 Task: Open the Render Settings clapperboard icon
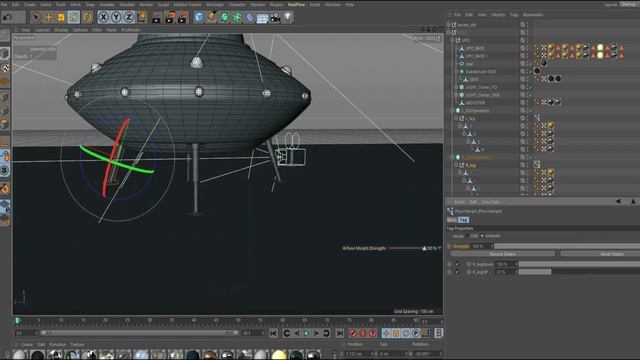click(x=184, y=18)
